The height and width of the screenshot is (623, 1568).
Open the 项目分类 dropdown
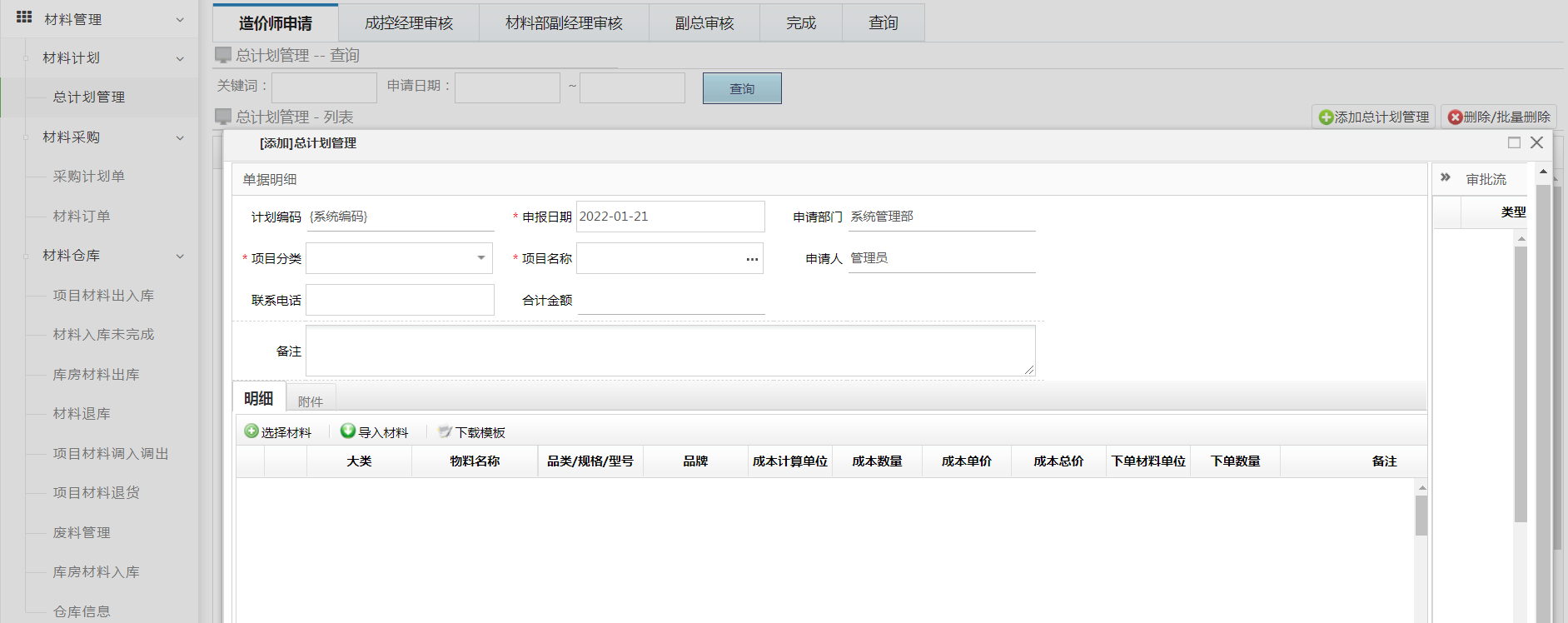[480, 258]
